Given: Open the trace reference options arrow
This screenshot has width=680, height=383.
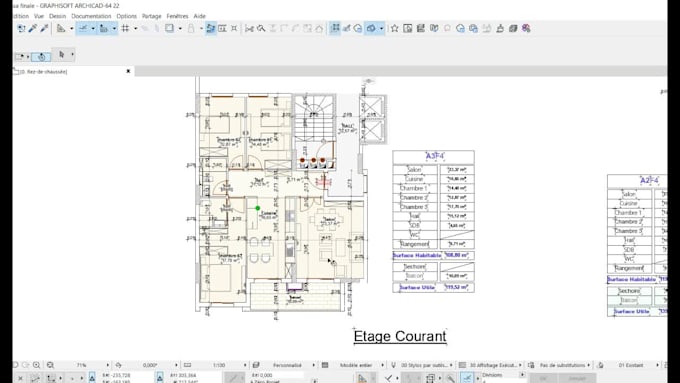Looking at the screenshot, I should click(180, 29).
